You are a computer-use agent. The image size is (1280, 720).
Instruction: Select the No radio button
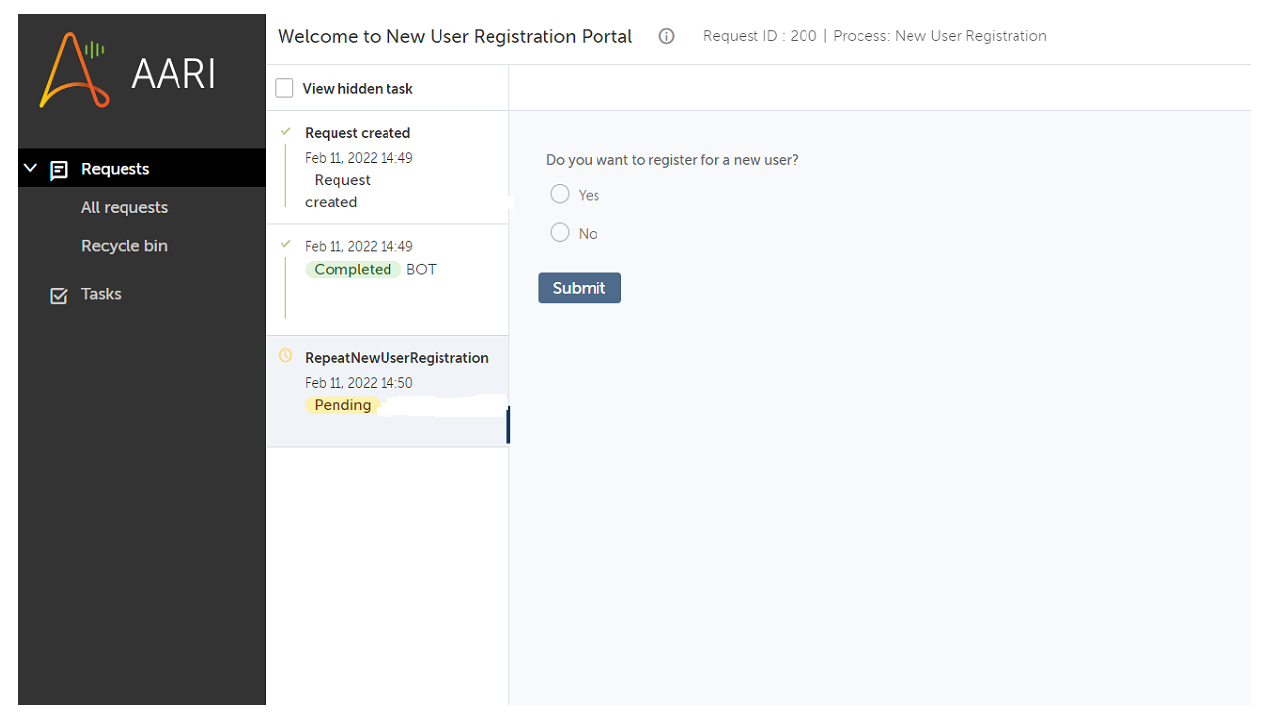coord(560,233)
